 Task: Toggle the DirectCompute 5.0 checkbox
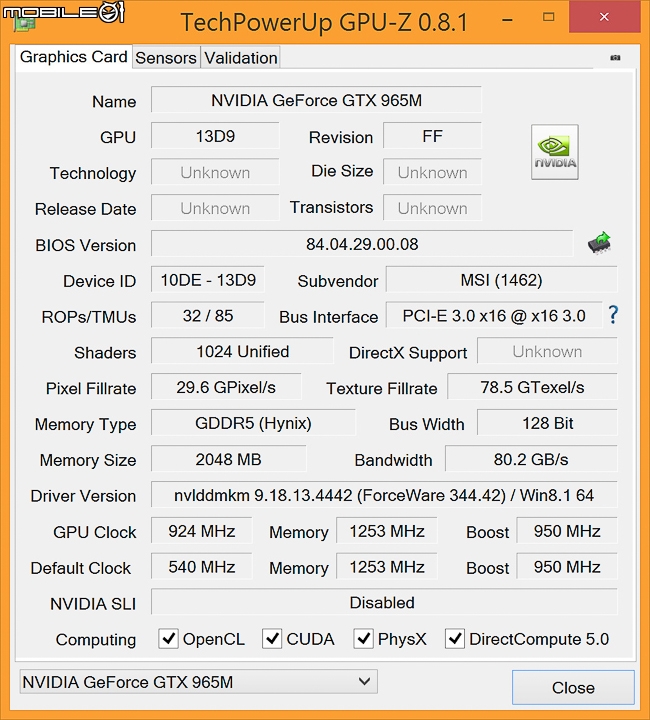point(454,638)
